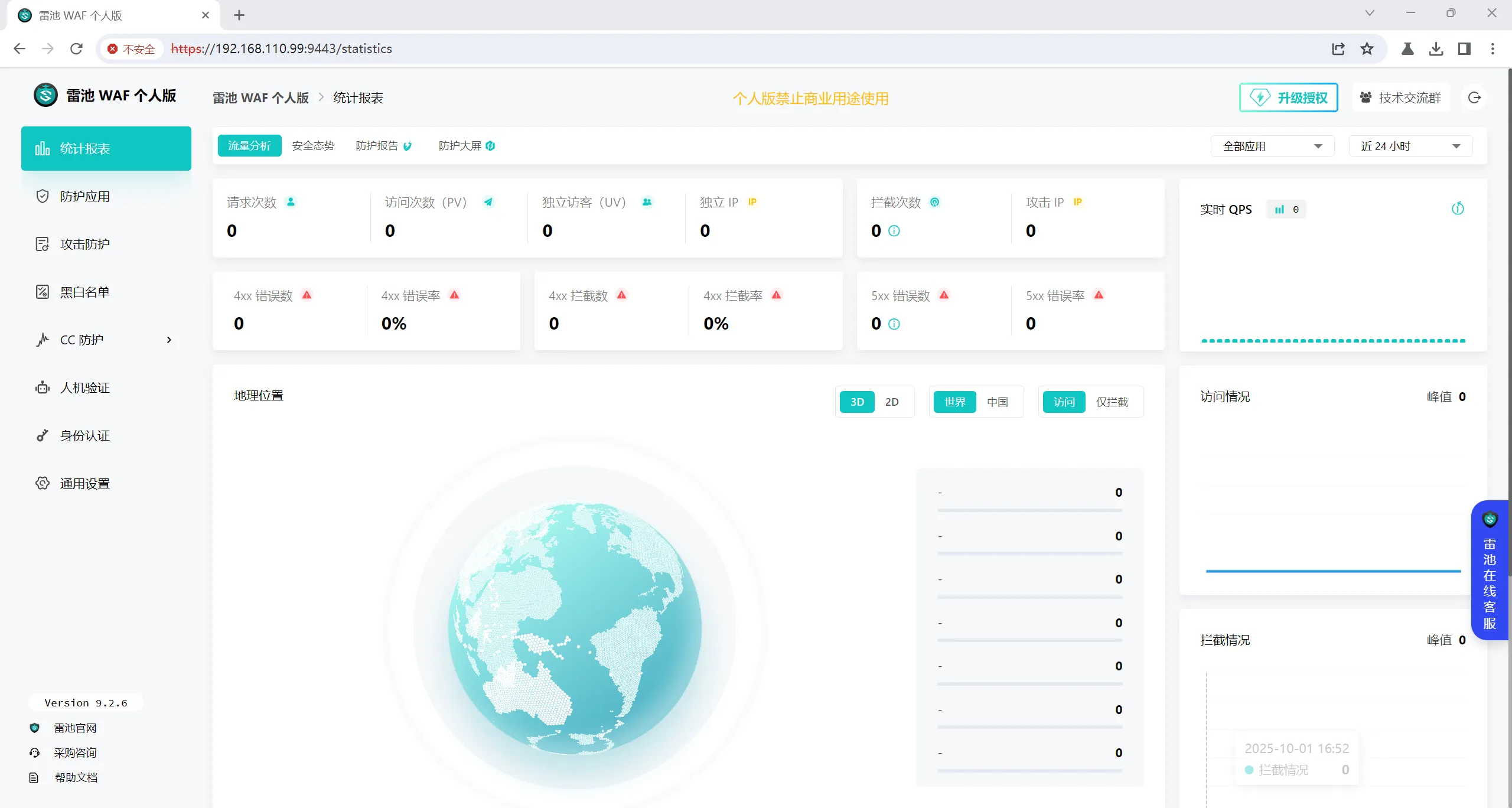Open the 全部应用 dropdown
The image size is (1512, 808).
pos(1272,146)
